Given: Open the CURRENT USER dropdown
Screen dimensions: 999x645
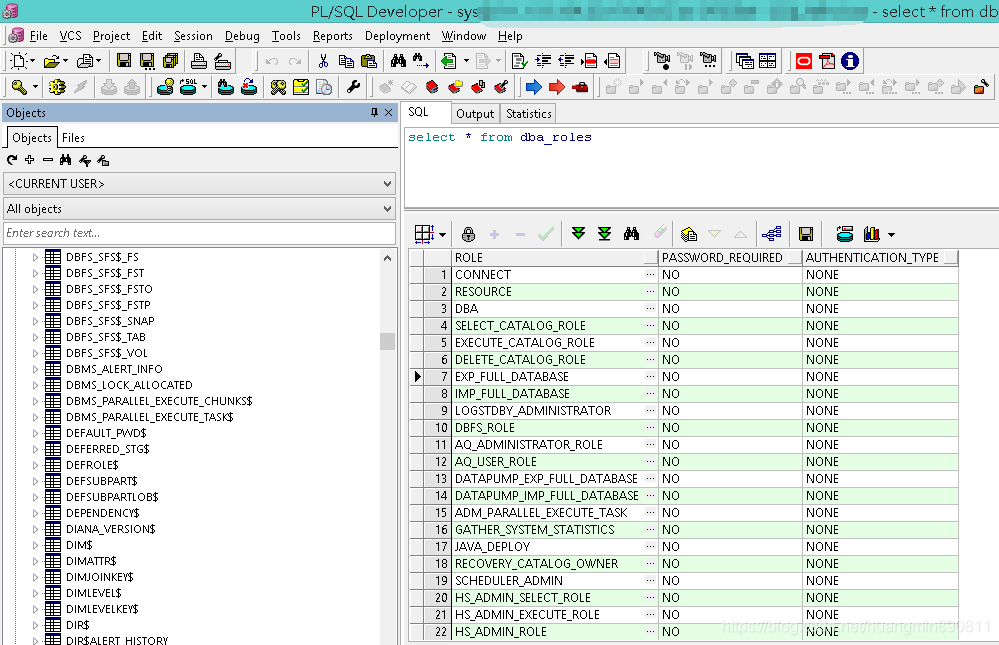Looking at the screenshot, I should [x=387, y=184].
